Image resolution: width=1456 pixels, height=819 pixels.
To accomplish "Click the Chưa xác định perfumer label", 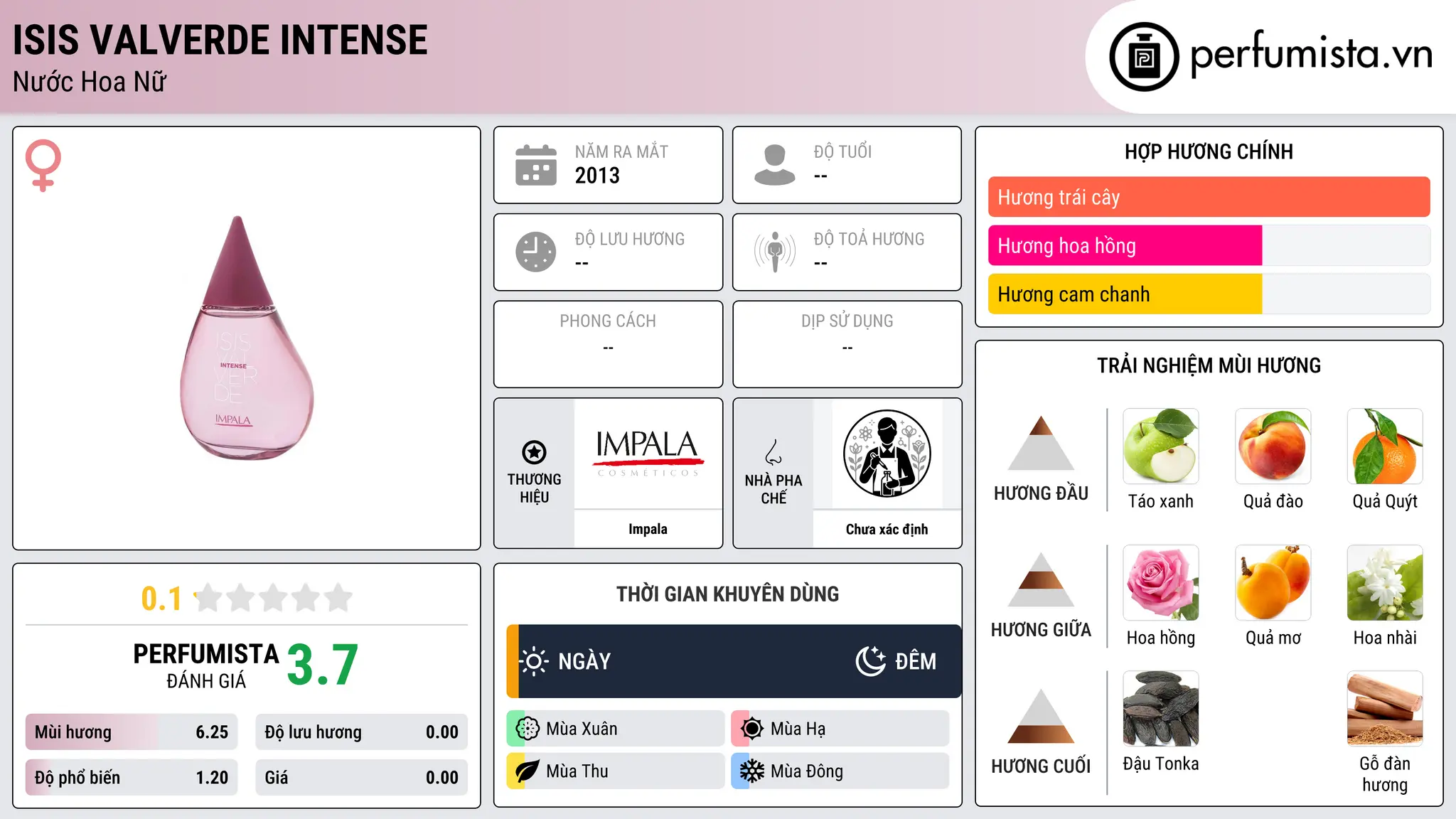I will [887, 529].
